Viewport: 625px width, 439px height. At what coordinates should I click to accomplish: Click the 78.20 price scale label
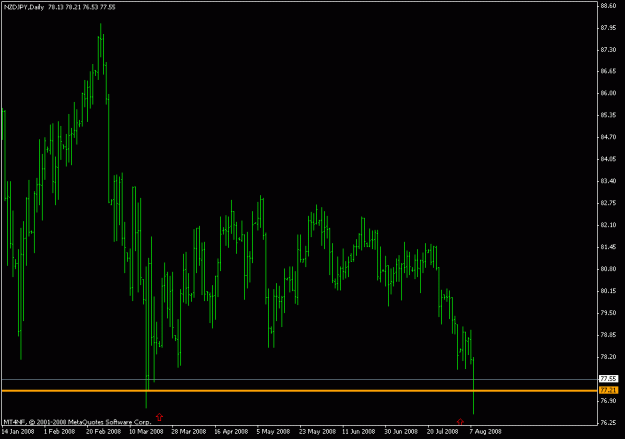click(x=608, y=356)
